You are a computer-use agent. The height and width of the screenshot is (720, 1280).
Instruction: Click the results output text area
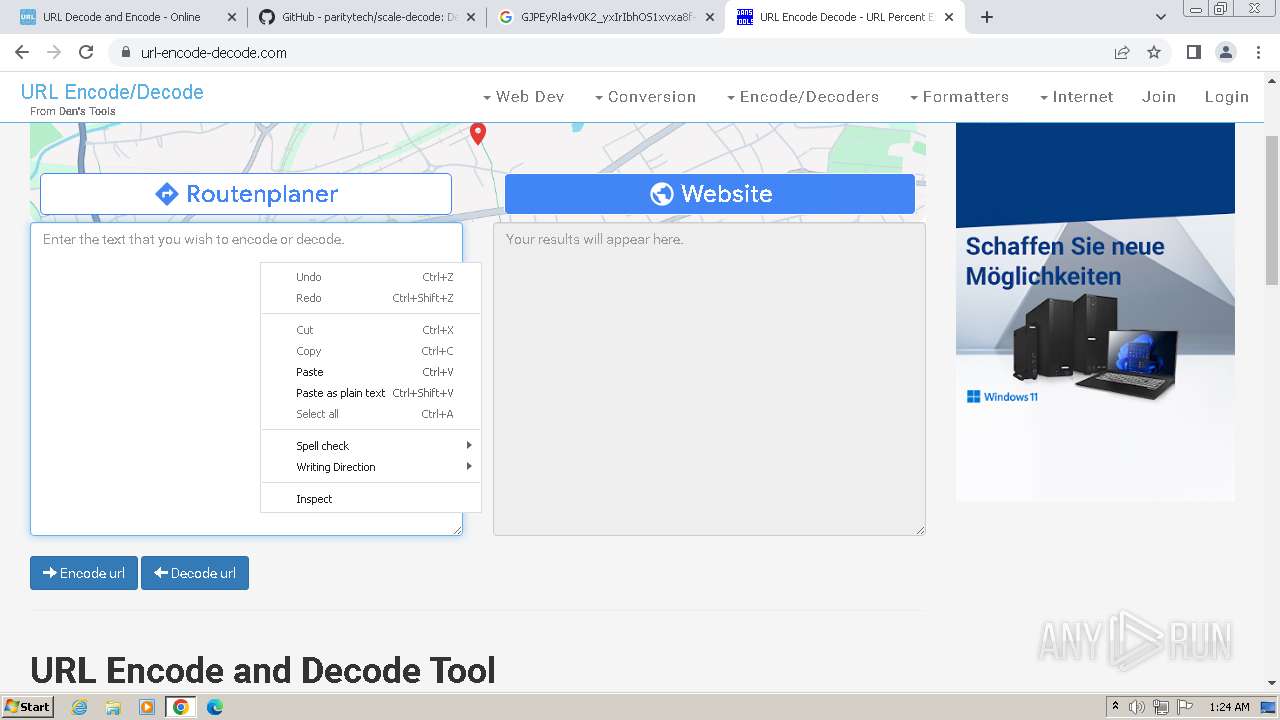[709, 379]
